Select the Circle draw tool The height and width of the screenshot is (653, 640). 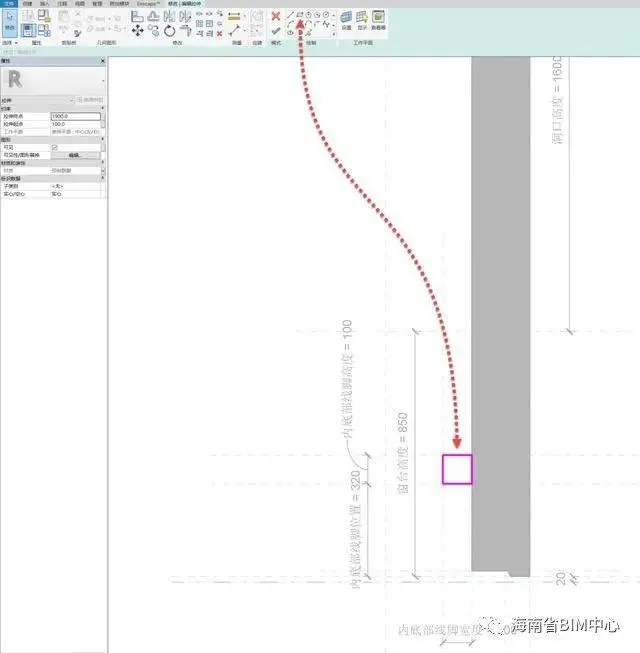326,15
